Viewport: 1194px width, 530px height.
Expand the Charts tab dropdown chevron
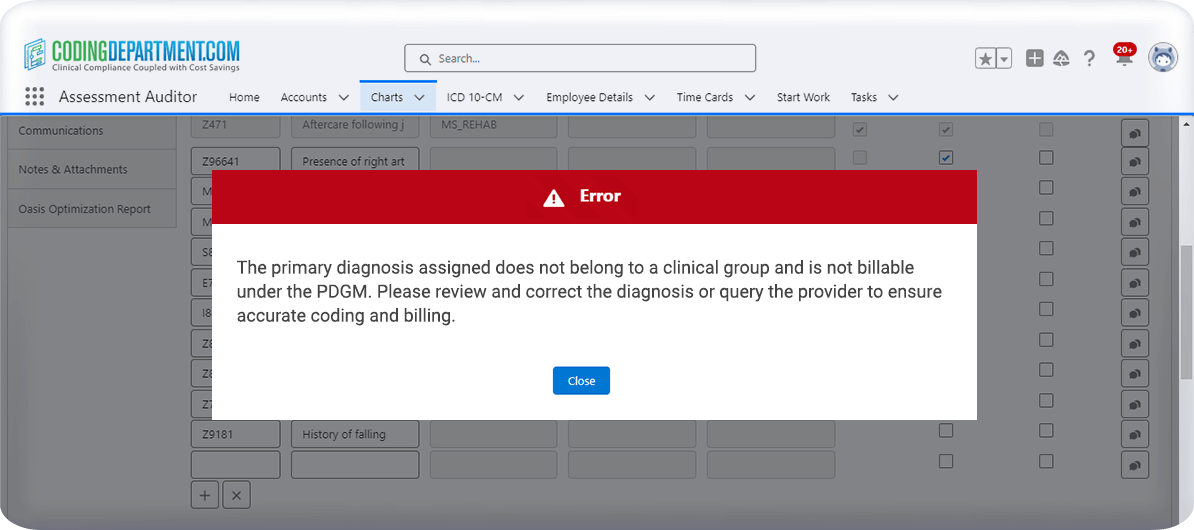(x=419, y=98)
